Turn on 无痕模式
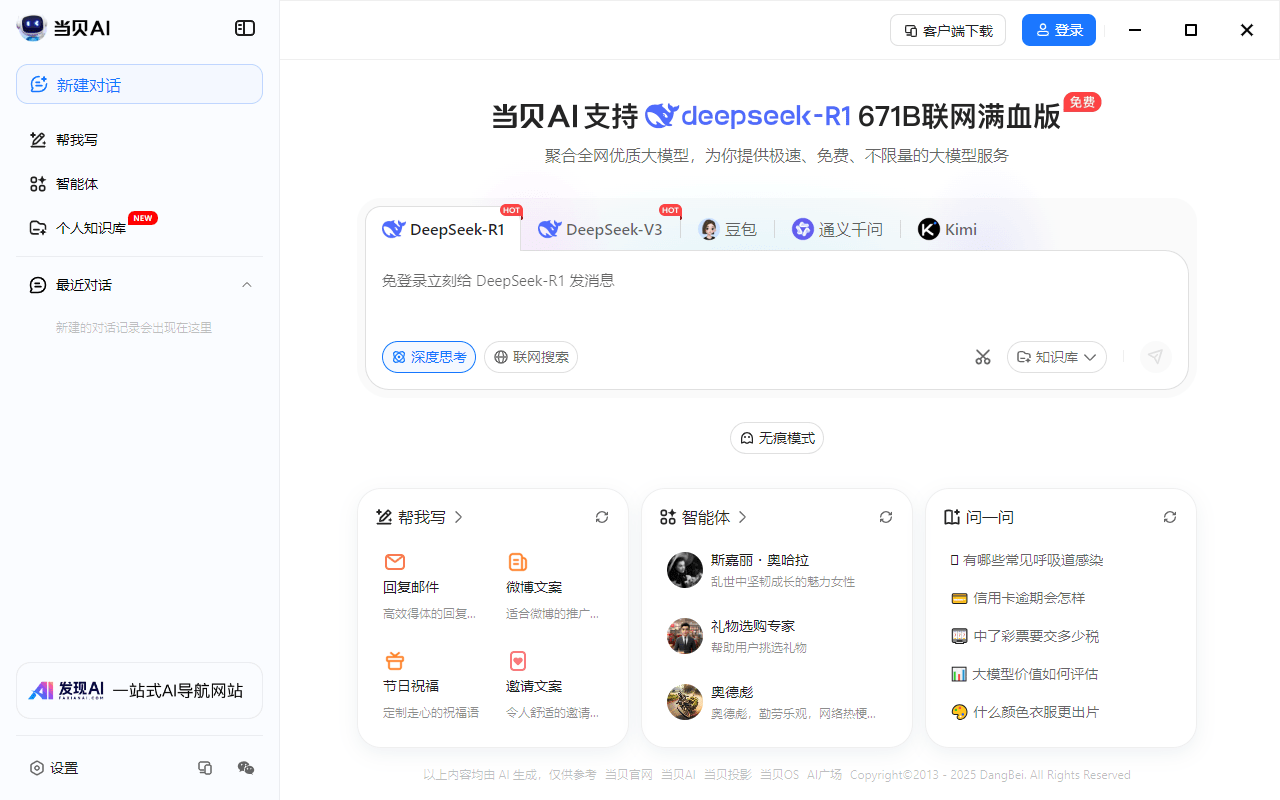This screenshot has height=800, width=1280. pos(777,438)
